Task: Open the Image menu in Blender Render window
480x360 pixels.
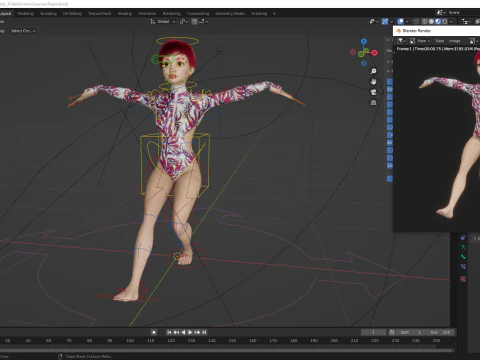Action: click(x=454, y=41)
